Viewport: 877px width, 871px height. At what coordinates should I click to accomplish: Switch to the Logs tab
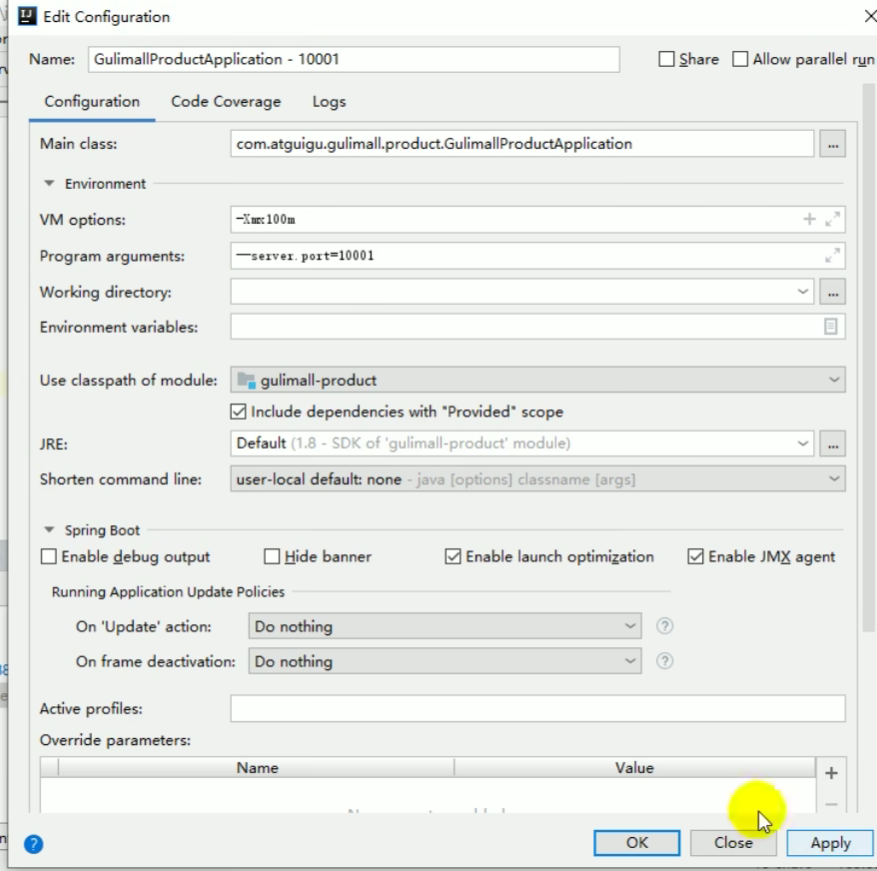coord(329,102)
